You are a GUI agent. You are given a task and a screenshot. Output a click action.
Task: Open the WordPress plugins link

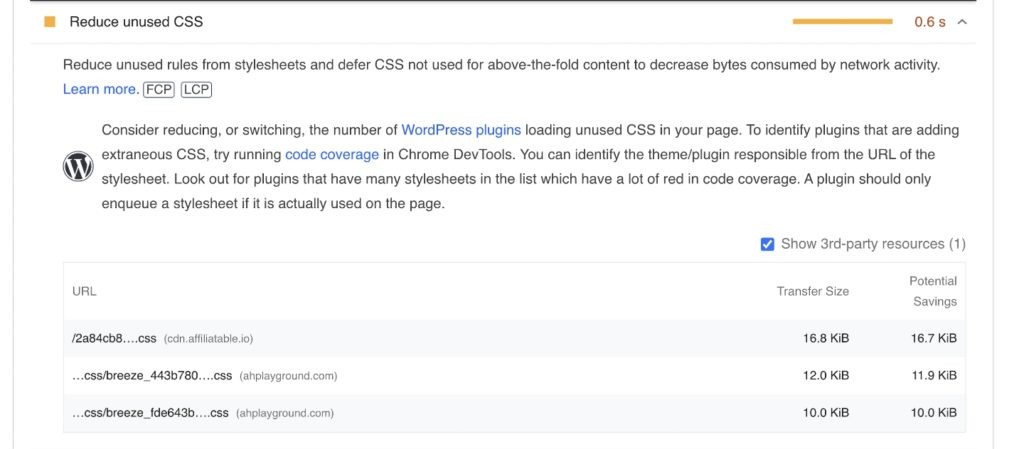click(x=460, y=130)
